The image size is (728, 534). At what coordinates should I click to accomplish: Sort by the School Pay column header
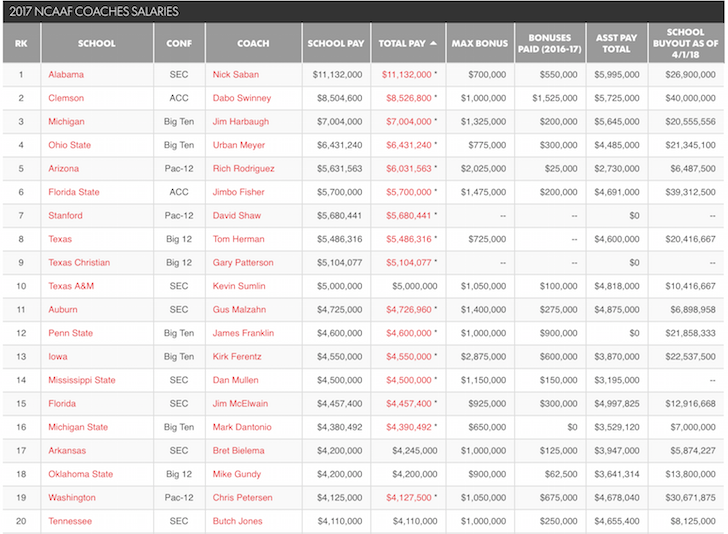[336, 43]
